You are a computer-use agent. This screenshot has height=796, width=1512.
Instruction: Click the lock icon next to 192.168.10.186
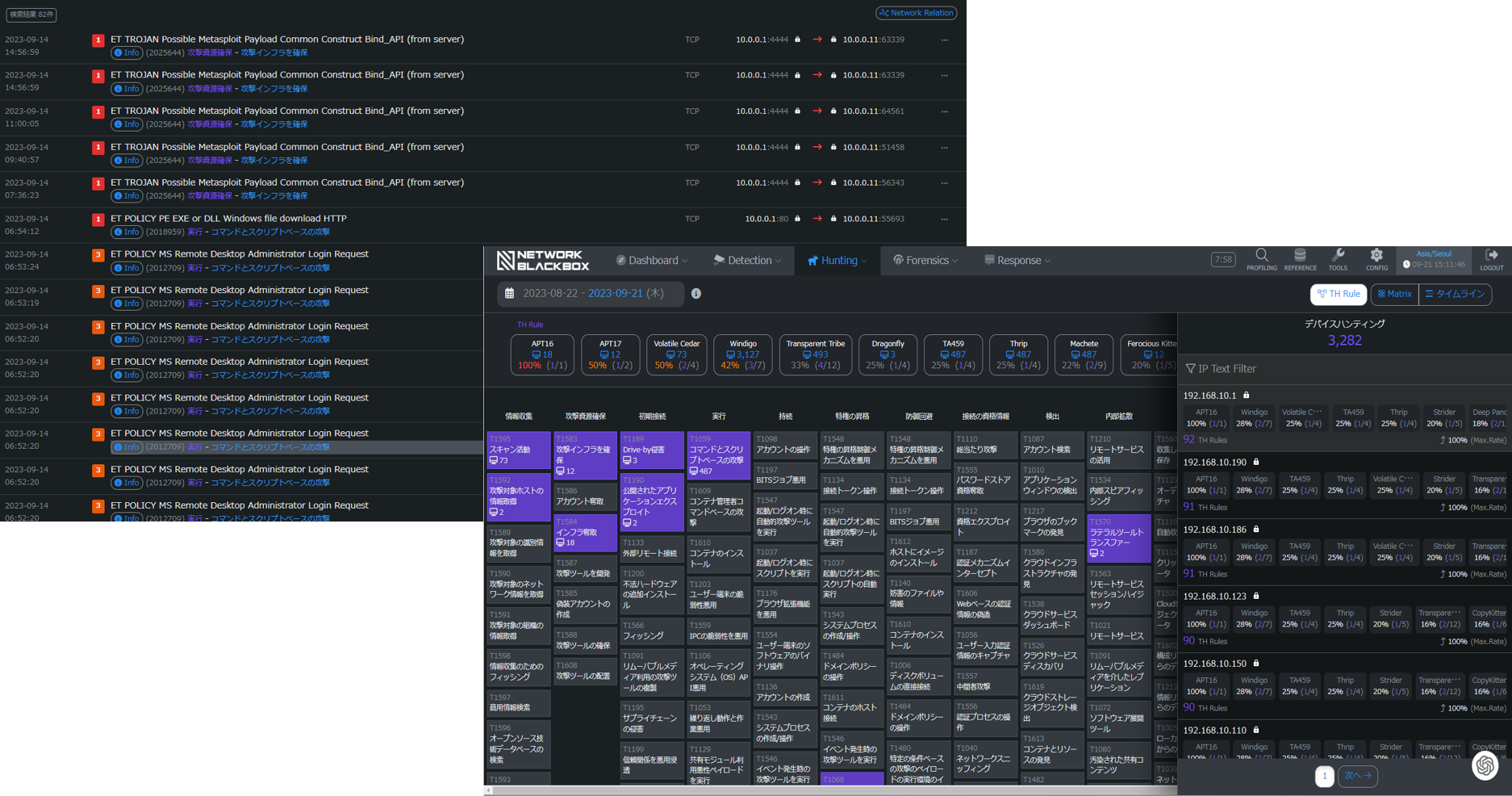[x=1256, y=530]
